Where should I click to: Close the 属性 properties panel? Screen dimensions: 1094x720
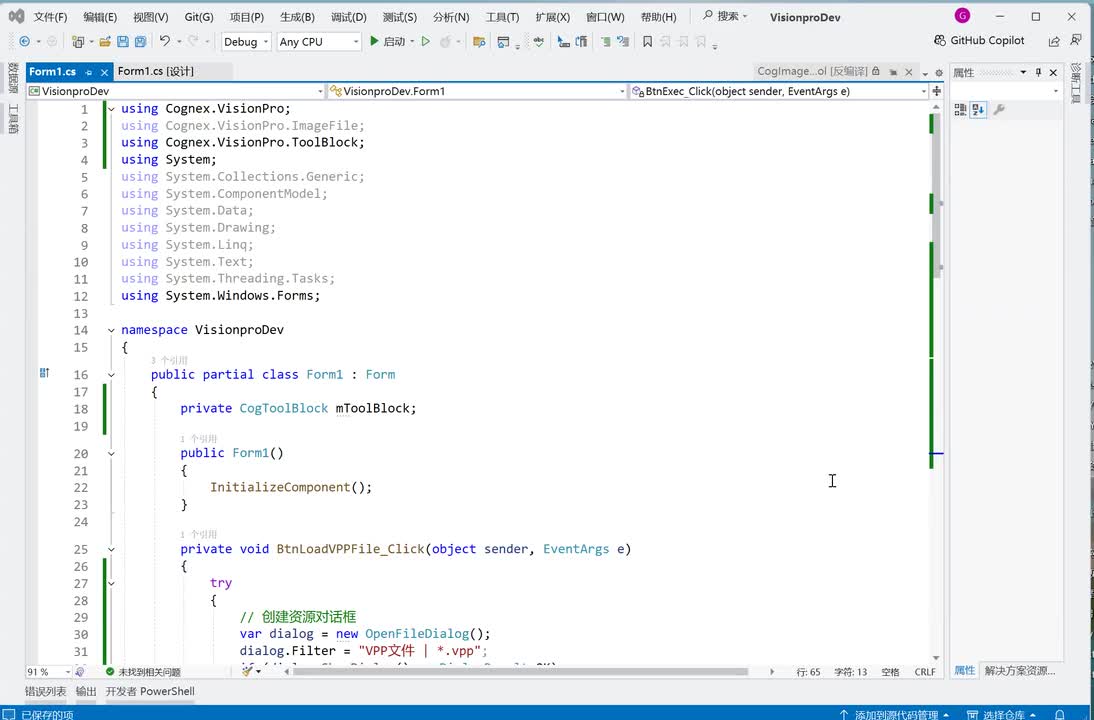point(1054,72)
